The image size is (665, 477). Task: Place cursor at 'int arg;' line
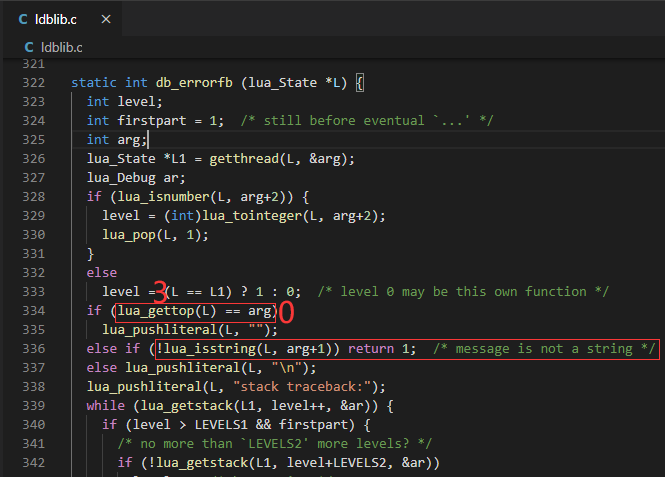pos(117,139)
